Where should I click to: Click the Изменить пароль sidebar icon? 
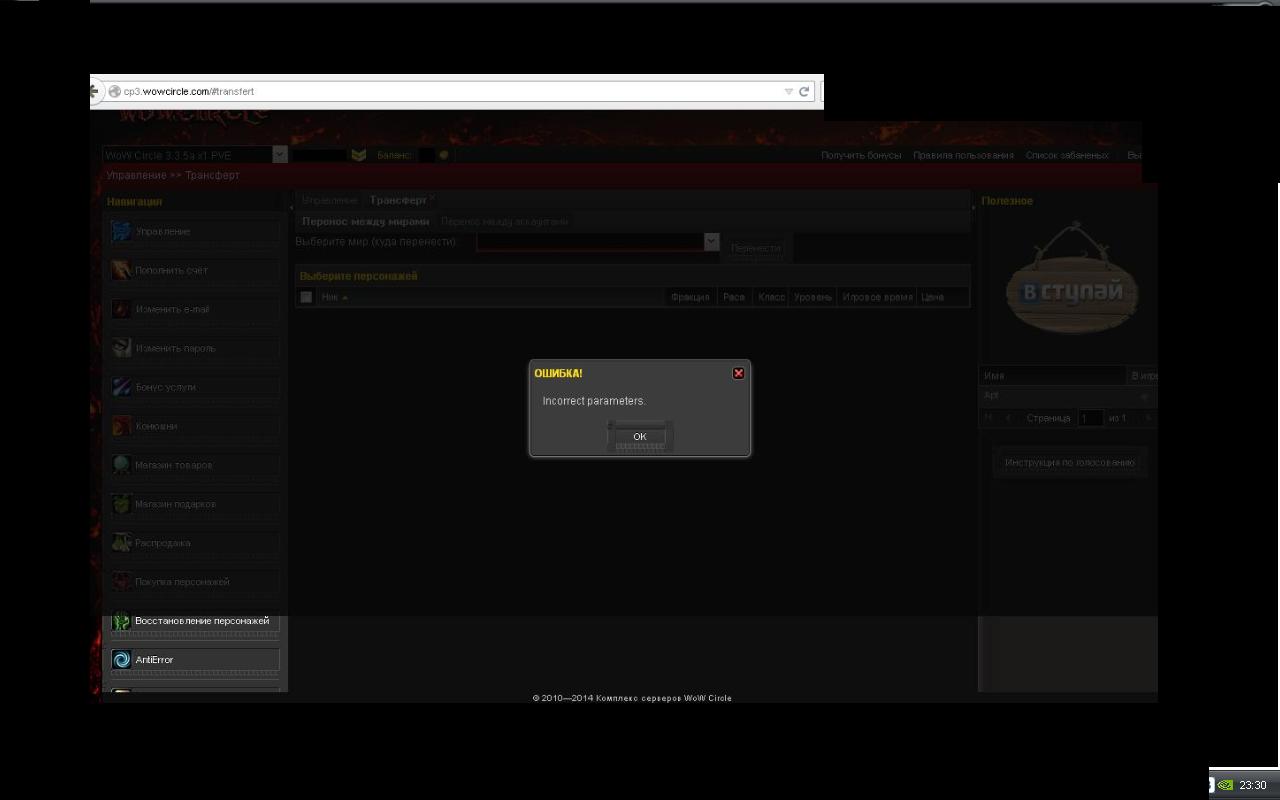click(121, 349)
